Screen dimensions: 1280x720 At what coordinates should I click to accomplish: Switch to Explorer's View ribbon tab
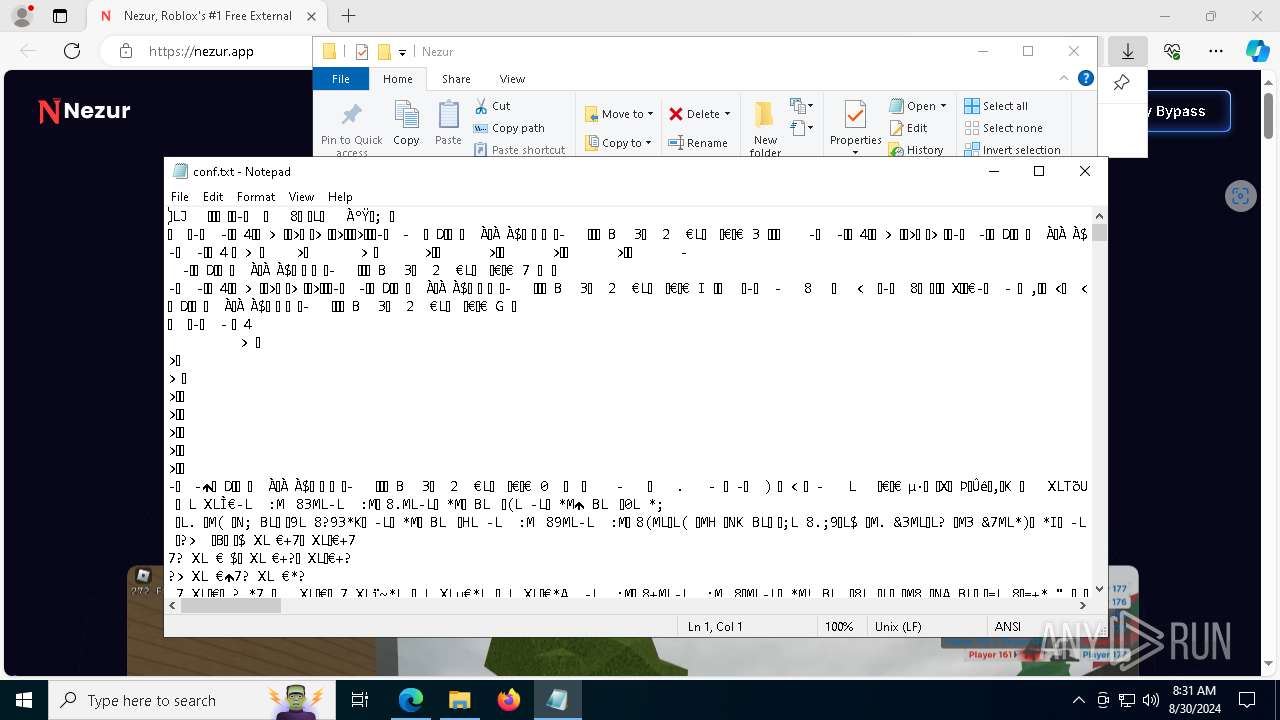click(512, 79)
